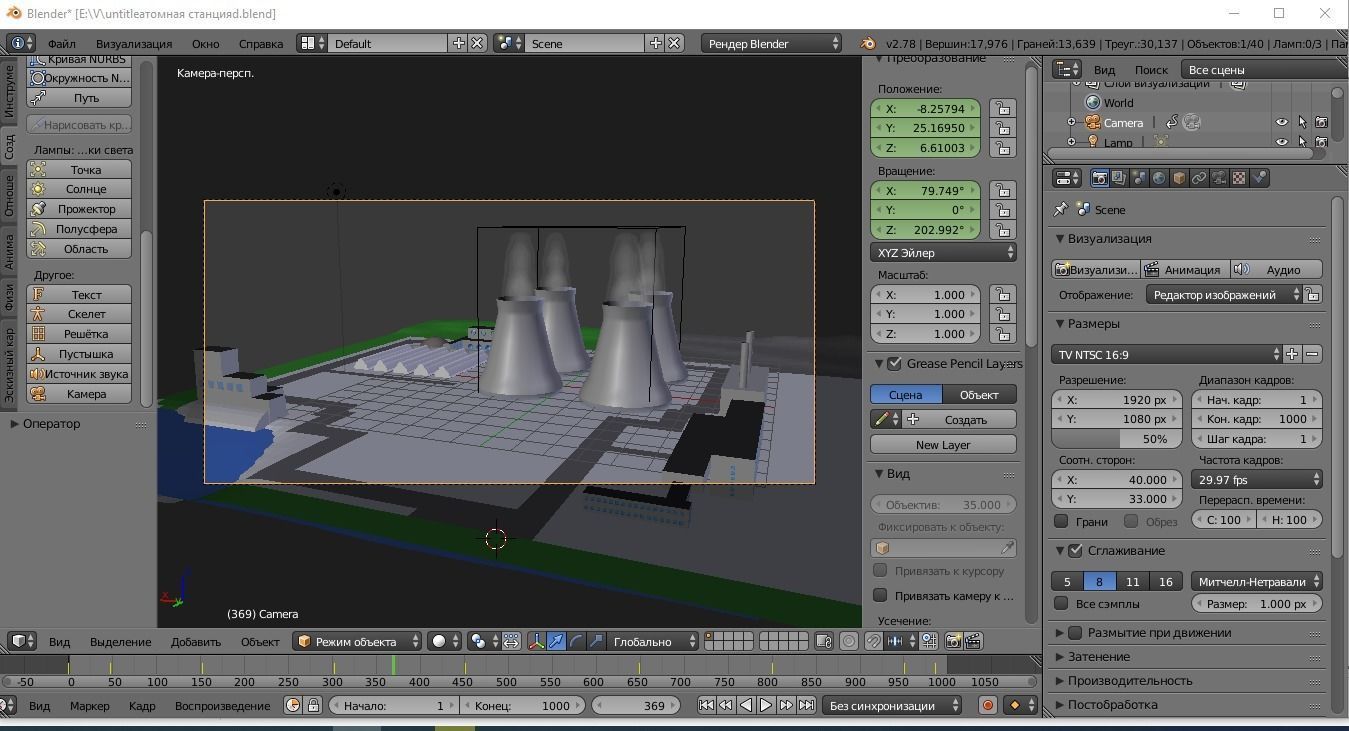Toggle the pin icon next to Scene
The height and width of the screenshot is (731, 1349).
pyautogui.click(x=1061, y=210)
